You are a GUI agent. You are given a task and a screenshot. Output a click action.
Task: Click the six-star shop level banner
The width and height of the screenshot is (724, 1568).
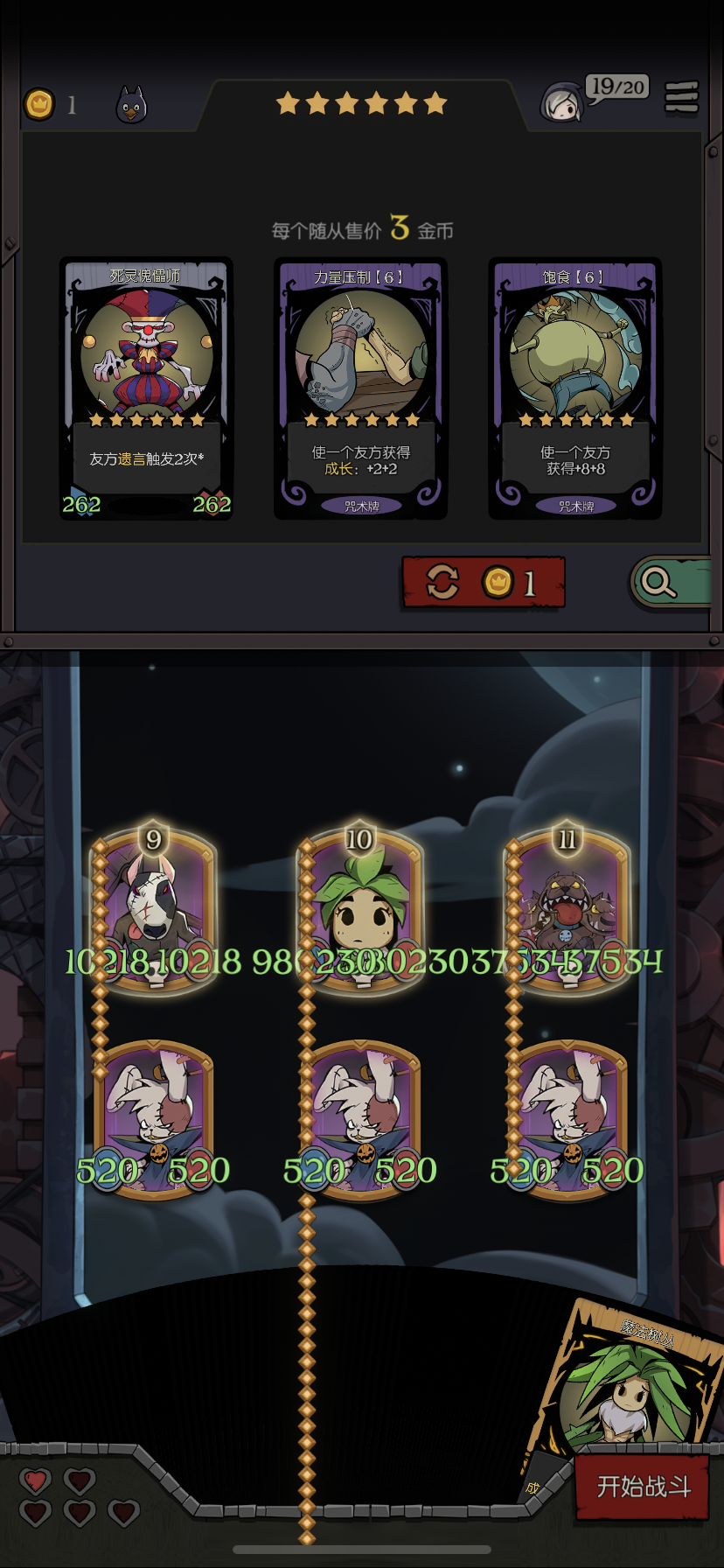point(361,104)
